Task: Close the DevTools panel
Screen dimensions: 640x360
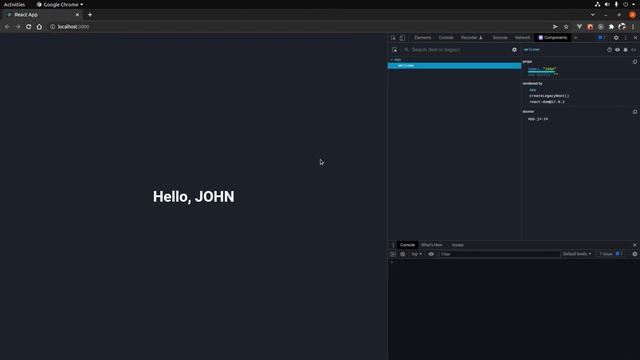Action: click(635, 38)
